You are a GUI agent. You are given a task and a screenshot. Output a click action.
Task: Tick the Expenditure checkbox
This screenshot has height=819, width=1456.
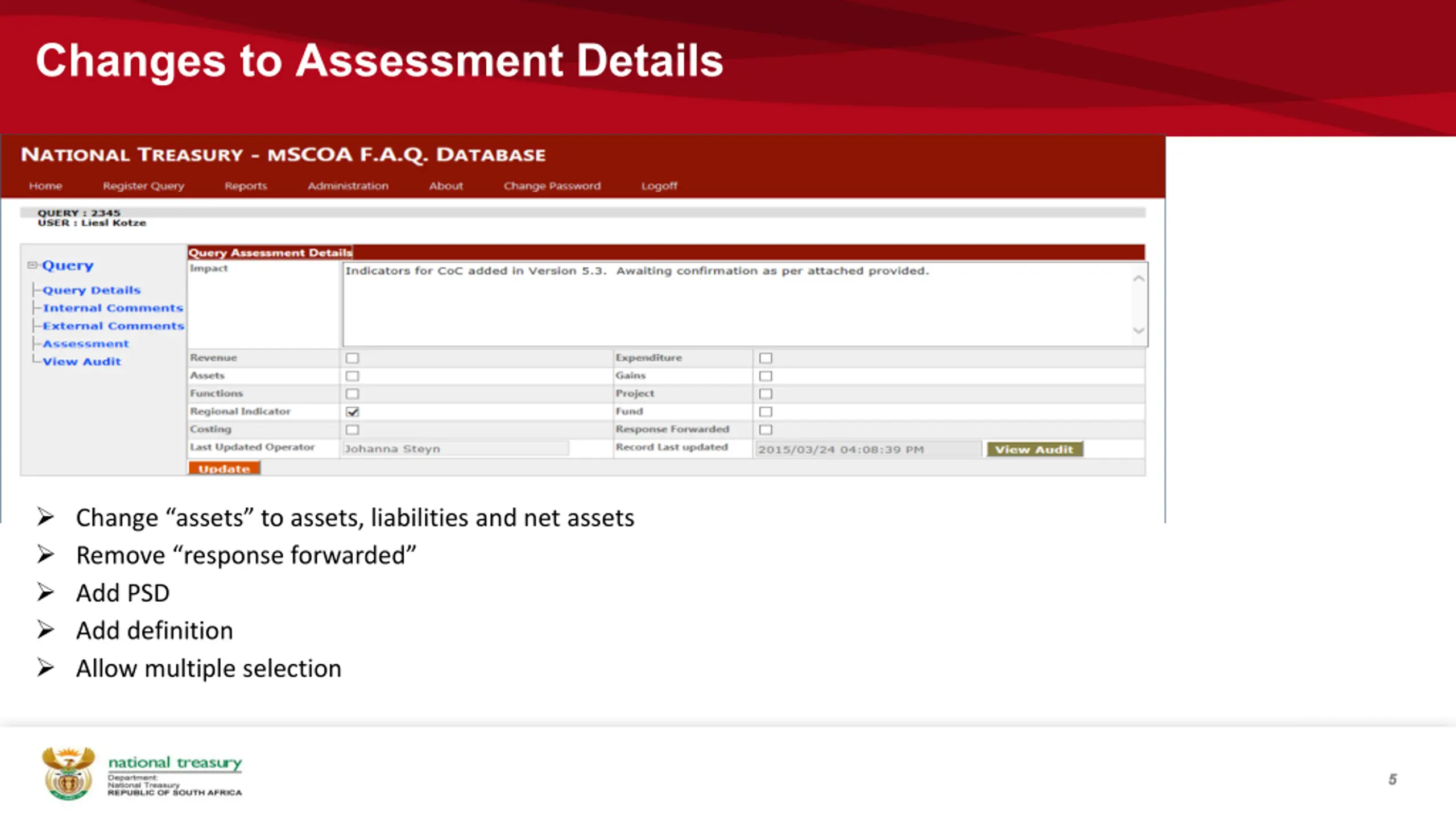pyautogui.click(x=766, y=358)
